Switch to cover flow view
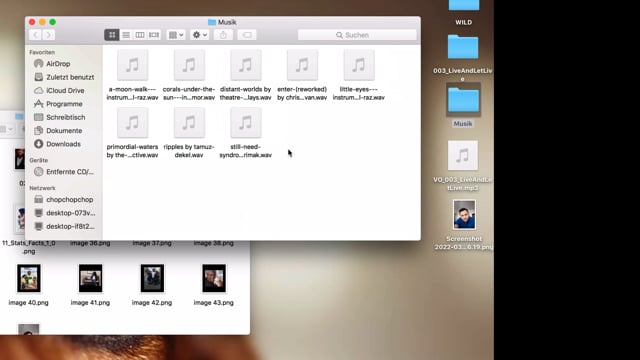Screen dimensions: 640x360 point(154,35)
